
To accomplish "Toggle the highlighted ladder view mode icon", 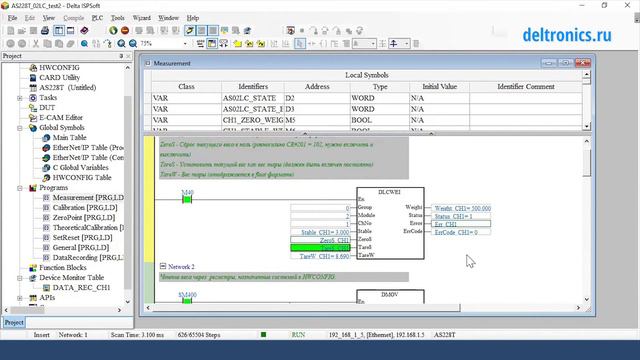I will 211,43.
